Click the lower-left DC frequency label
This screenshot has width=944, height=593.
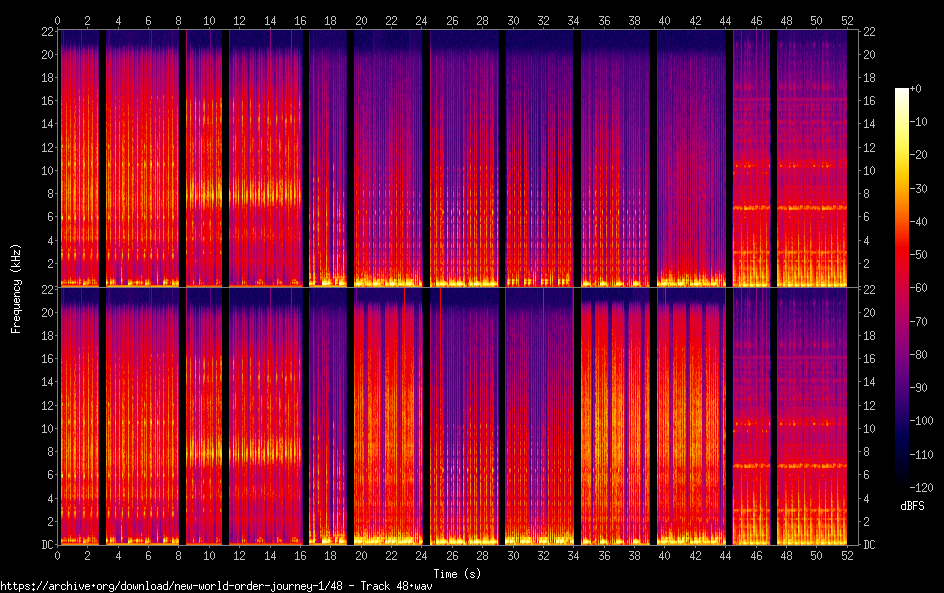pyautogui.click(x=44, y=544)
